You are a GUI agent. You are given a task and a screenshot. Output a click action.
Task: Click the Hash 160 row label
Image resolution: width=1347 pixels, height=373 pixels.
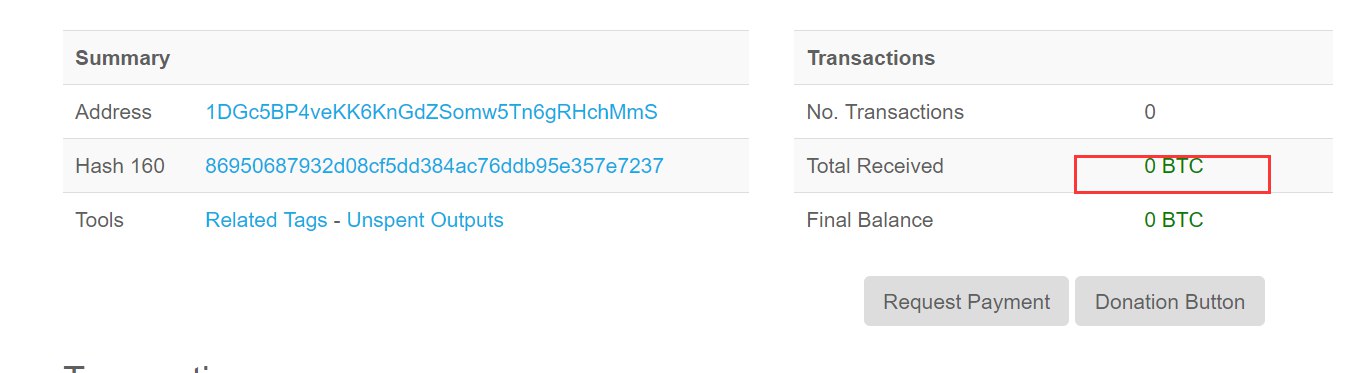coord(119,166)
